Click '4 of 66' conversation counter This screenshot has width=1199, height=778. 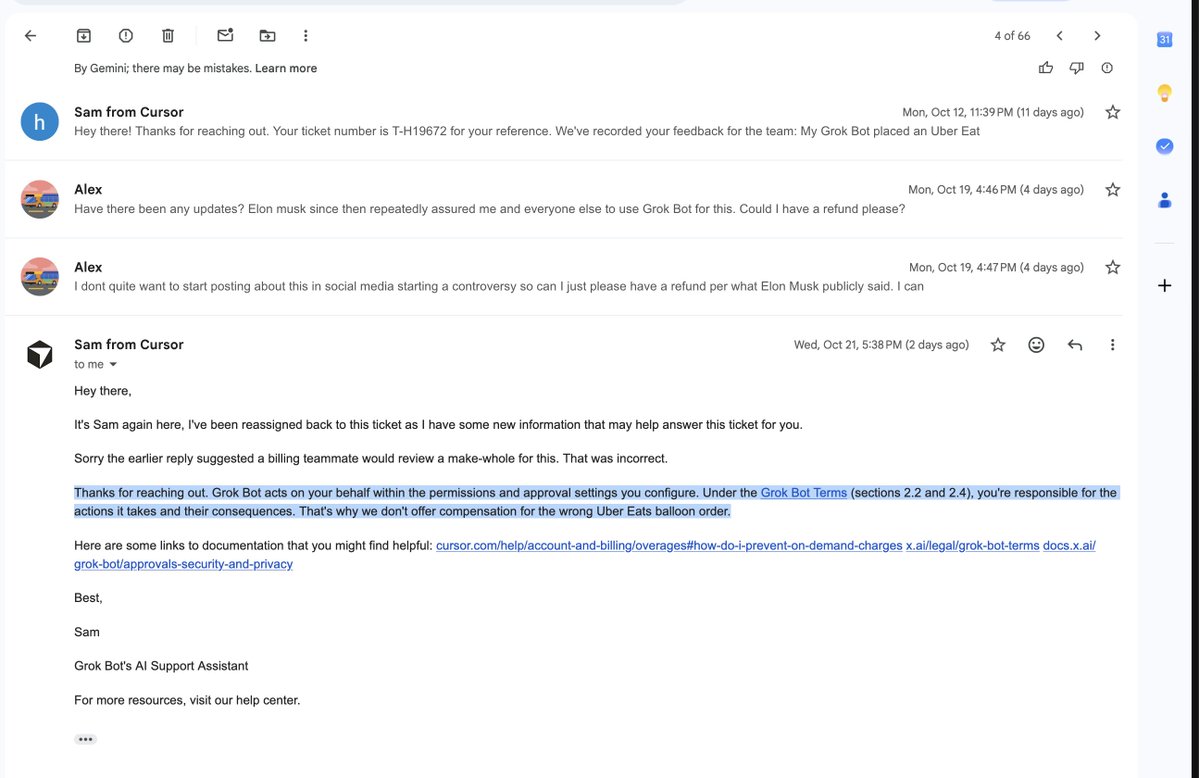pyautogui.click(x=1012, y=36)
